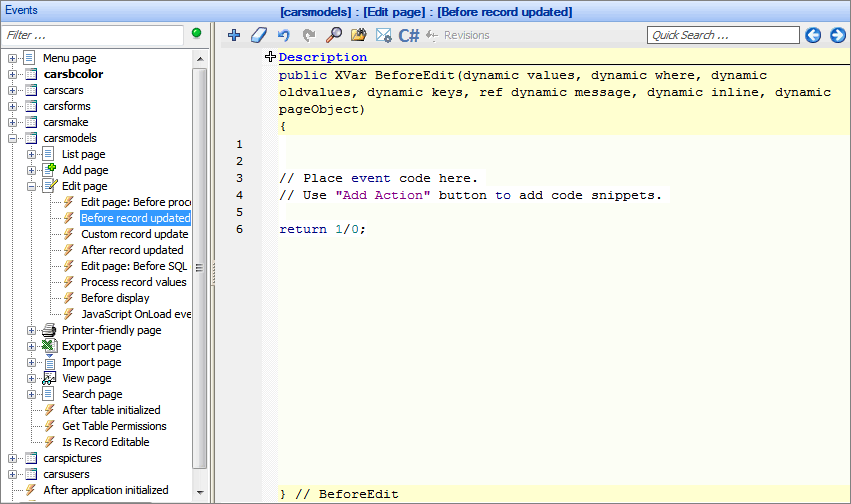Click the Quick Search input field
The height and width of the screenshot is (504, 851).
click(x=722, y=35)
